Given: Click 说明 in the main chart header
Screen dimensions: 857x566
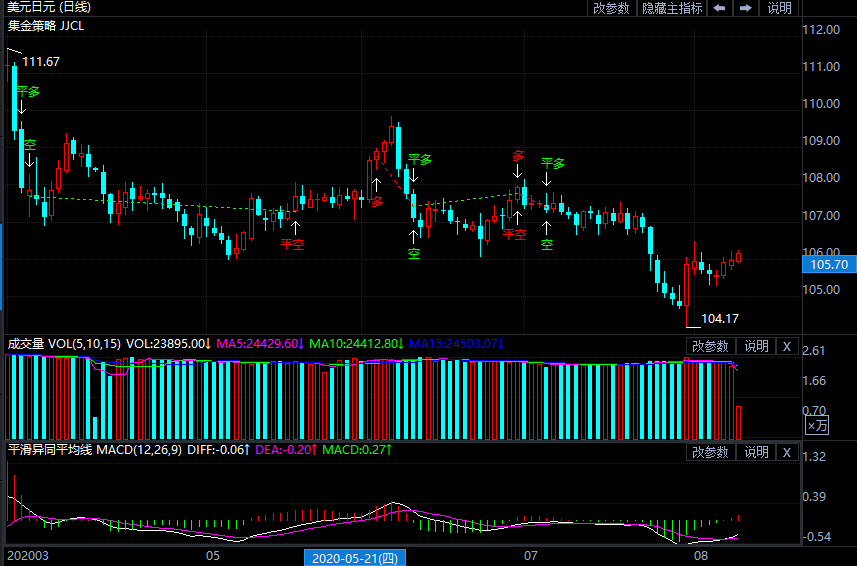Looking at the screenshot, I should point(780,8).
